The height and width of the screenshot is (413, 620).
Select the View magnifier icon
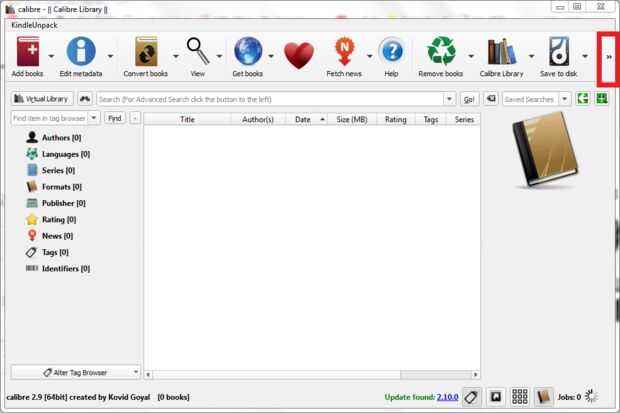[198, 51]
